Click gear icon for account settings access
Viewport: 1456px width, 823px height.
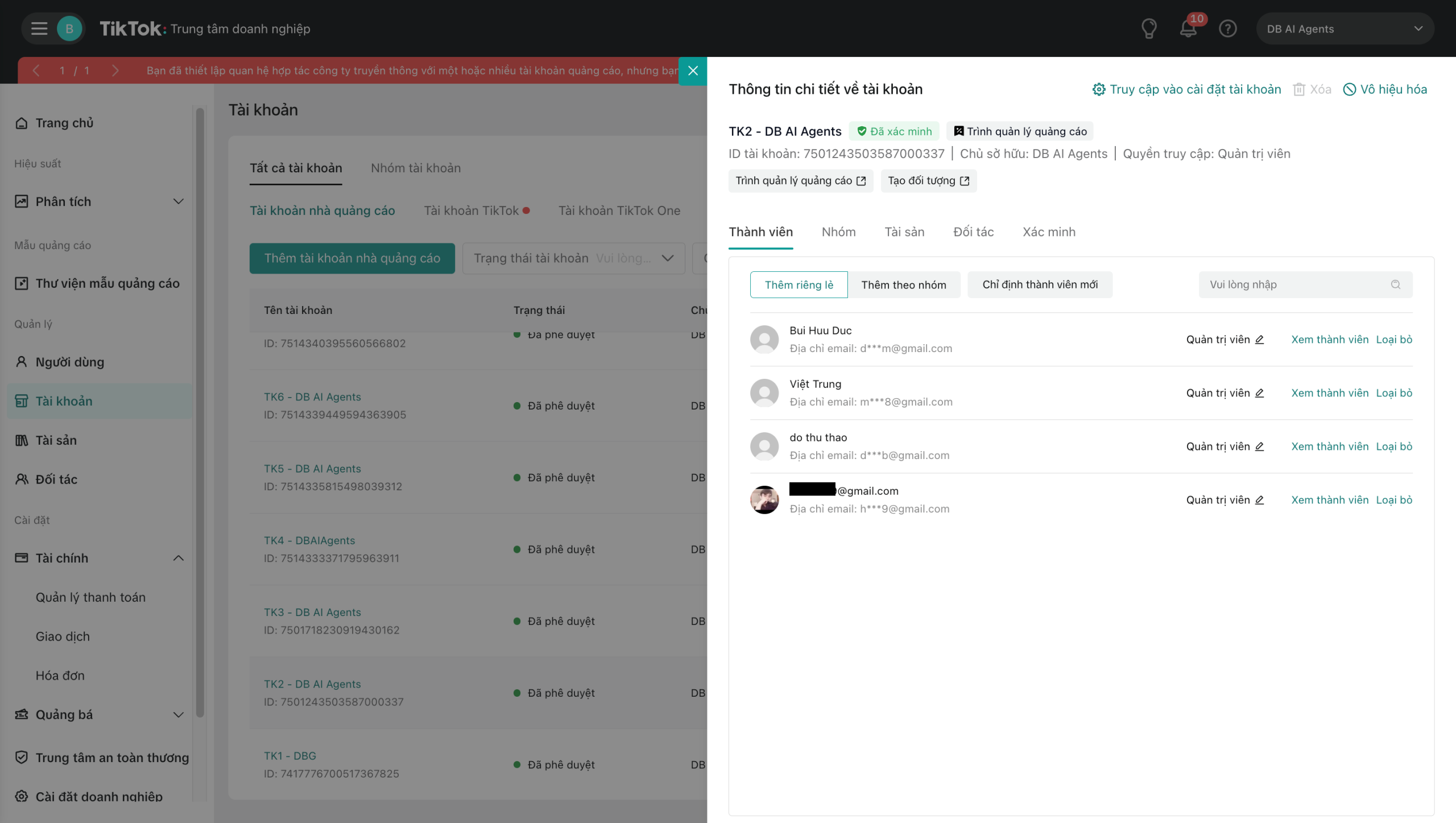click(1098, 89)
